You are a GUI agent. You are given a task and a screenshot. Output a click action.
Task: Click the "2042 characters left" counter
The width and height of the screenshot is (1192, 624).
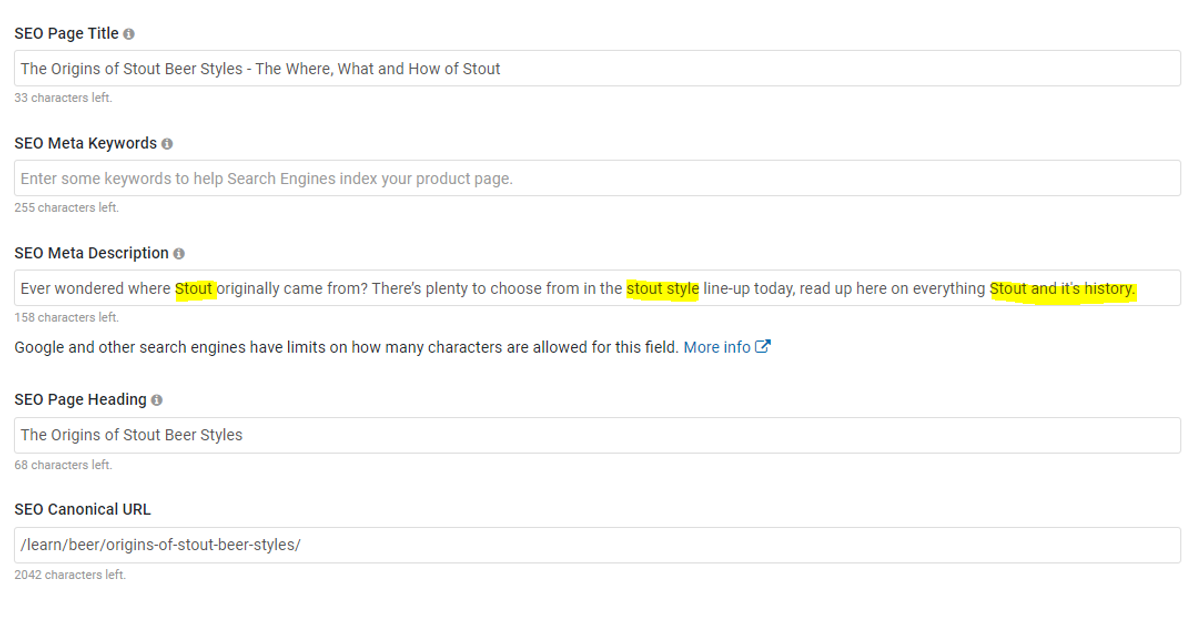[x=70, y=575]
